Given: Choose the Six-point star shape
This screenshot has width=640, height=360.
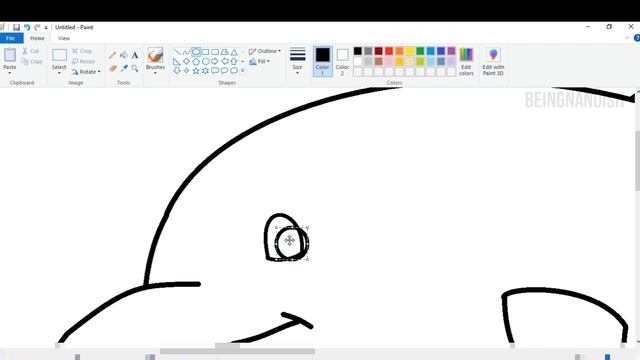Looking at the screenshot, I should tap(205, 71).
